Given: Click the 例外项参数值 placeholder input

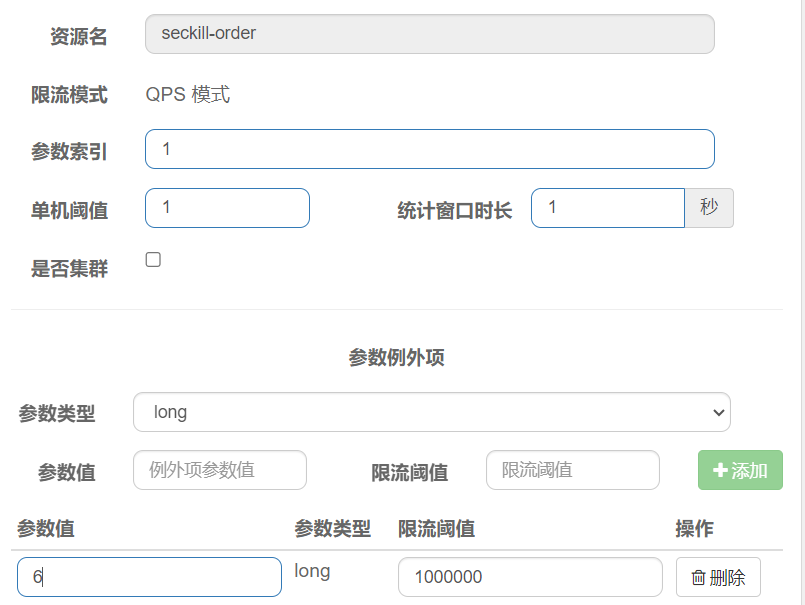Looking at the screenshot, I should click(219, 470).
